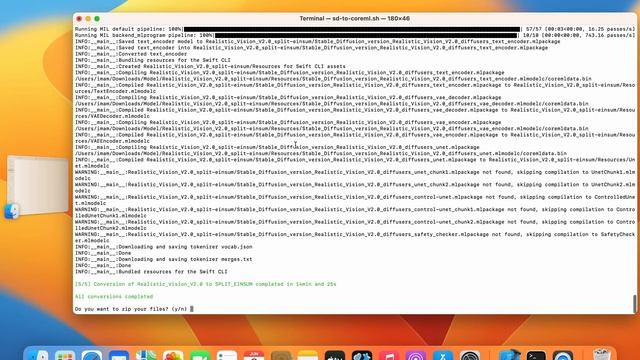Click 'Downloading and saving tokenizer vocab.json' line

(163, 247)
